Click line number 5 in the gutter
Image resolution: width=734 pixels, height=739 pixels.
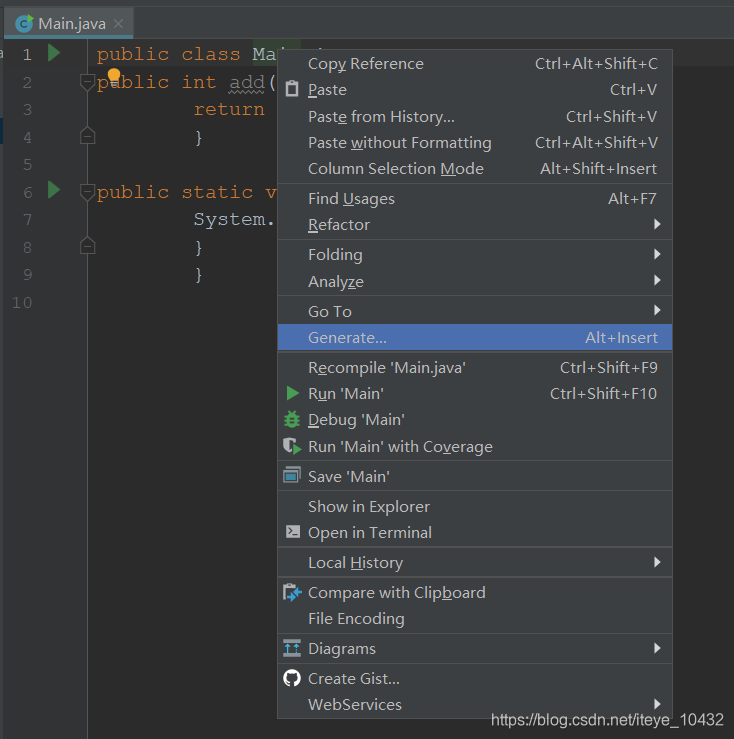point(27,164)
